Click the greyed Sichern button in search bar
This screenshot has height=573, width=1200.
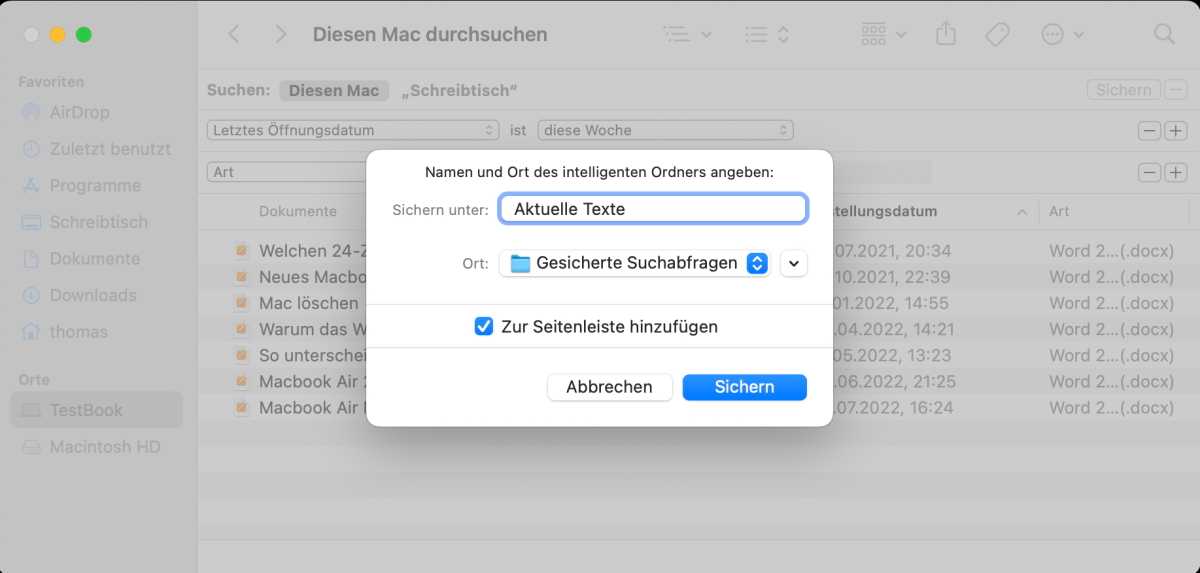point(1124,90)
